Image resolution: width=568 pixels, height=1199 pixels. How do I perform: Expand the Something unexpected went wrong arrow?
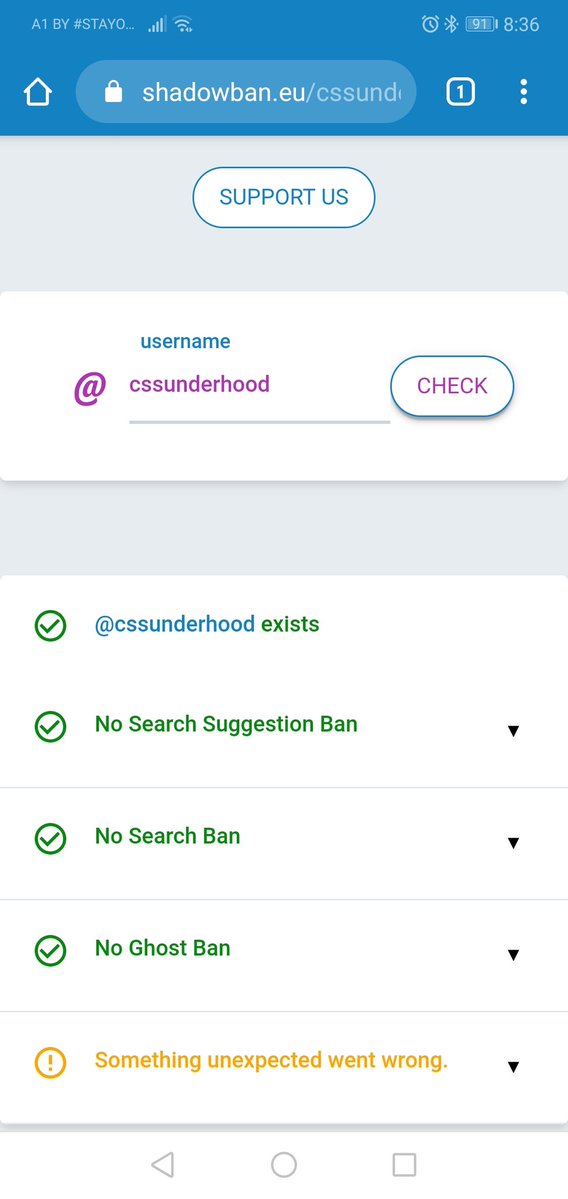coord(514,1067)
